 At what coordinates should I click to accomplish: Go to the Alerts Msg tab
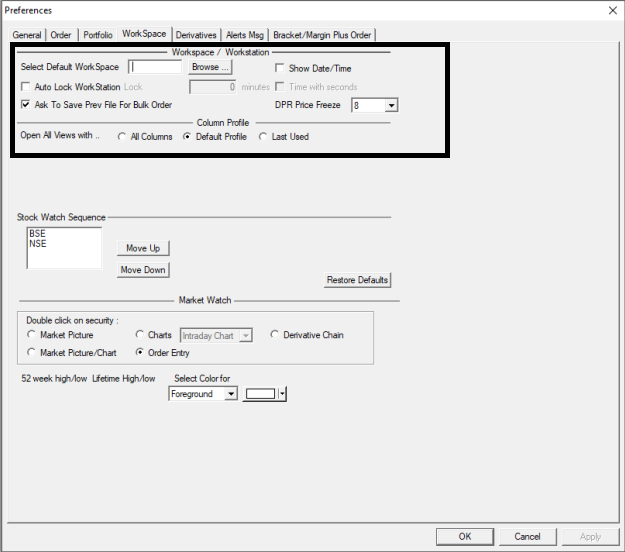click(x=245, y=34)
